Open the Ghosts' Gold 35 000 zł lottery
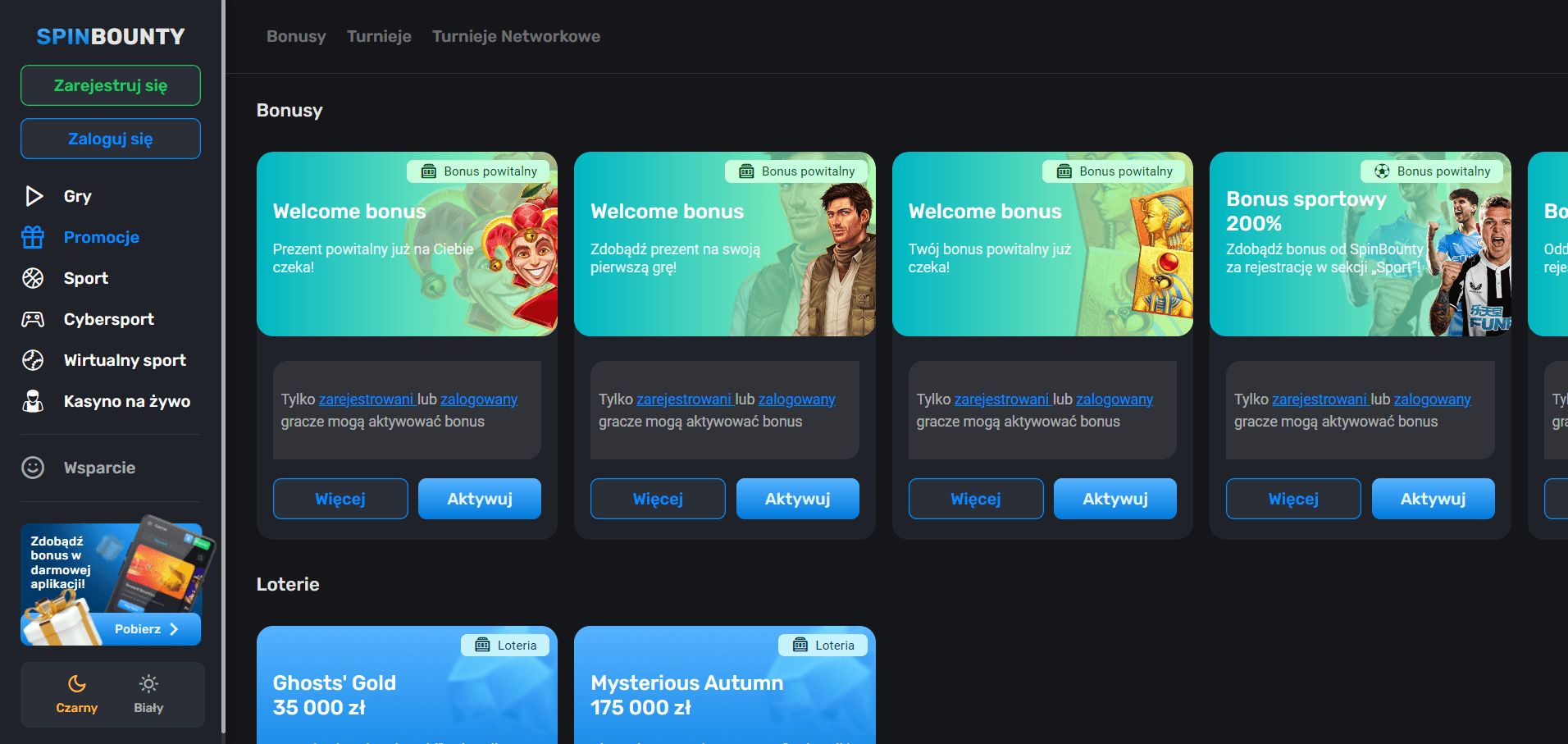The height and width of the screenshot is (744, 1568). coord(407,686)
